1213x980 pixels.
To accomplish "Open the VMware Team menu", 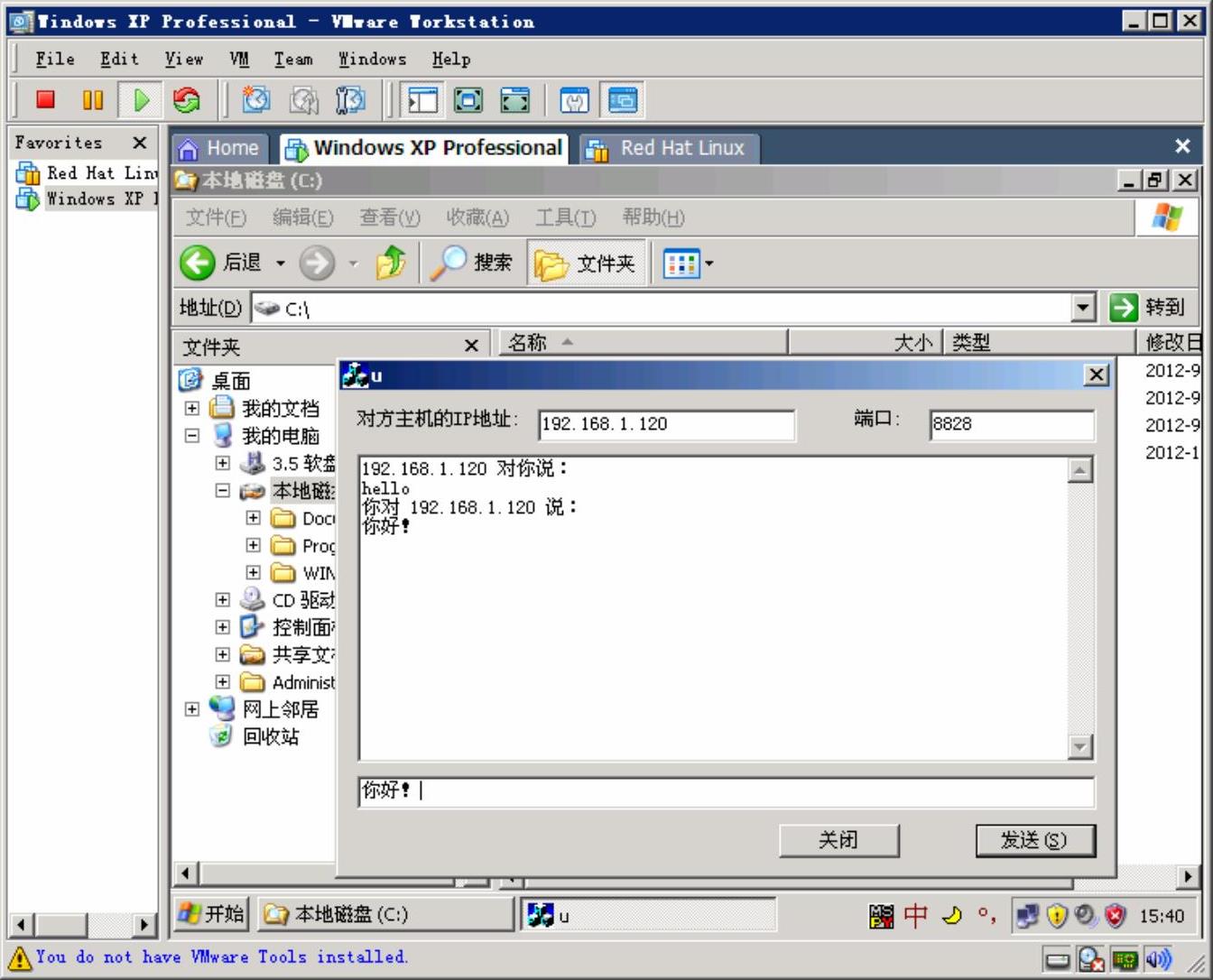I will pyautogui.click(x=293, y=60).
